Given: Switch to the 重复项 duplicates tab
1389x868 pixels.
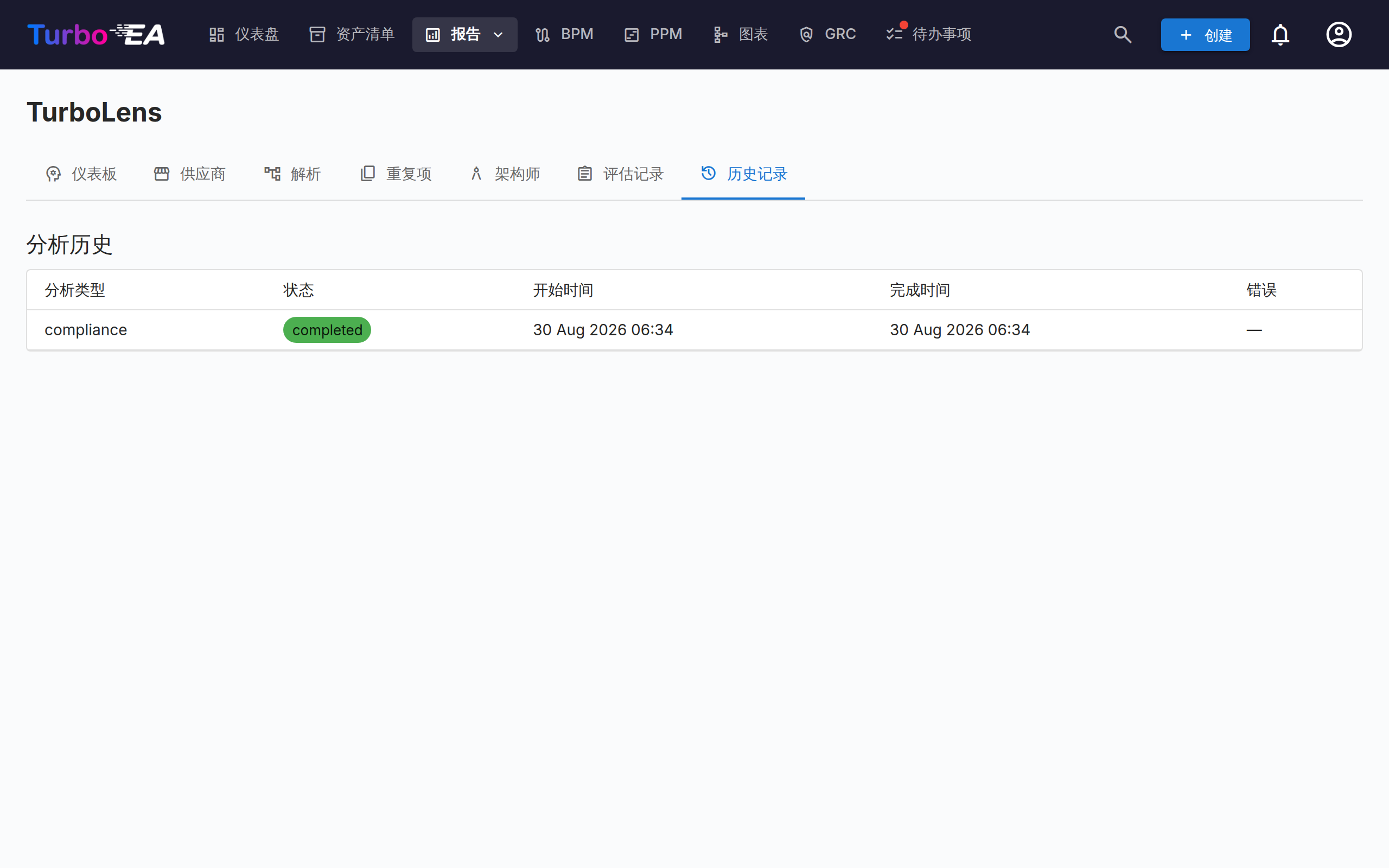Looking at the screenshot, I should tap(396, 174).
